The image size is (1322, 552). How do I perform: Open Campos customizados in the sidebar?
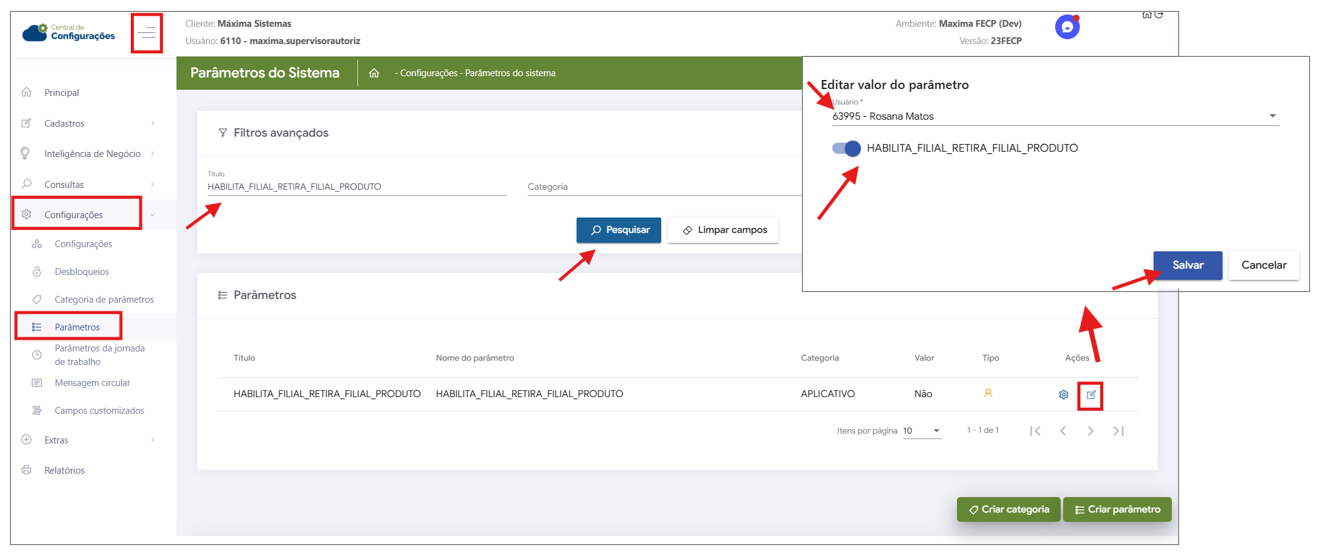tap(99, 411)
